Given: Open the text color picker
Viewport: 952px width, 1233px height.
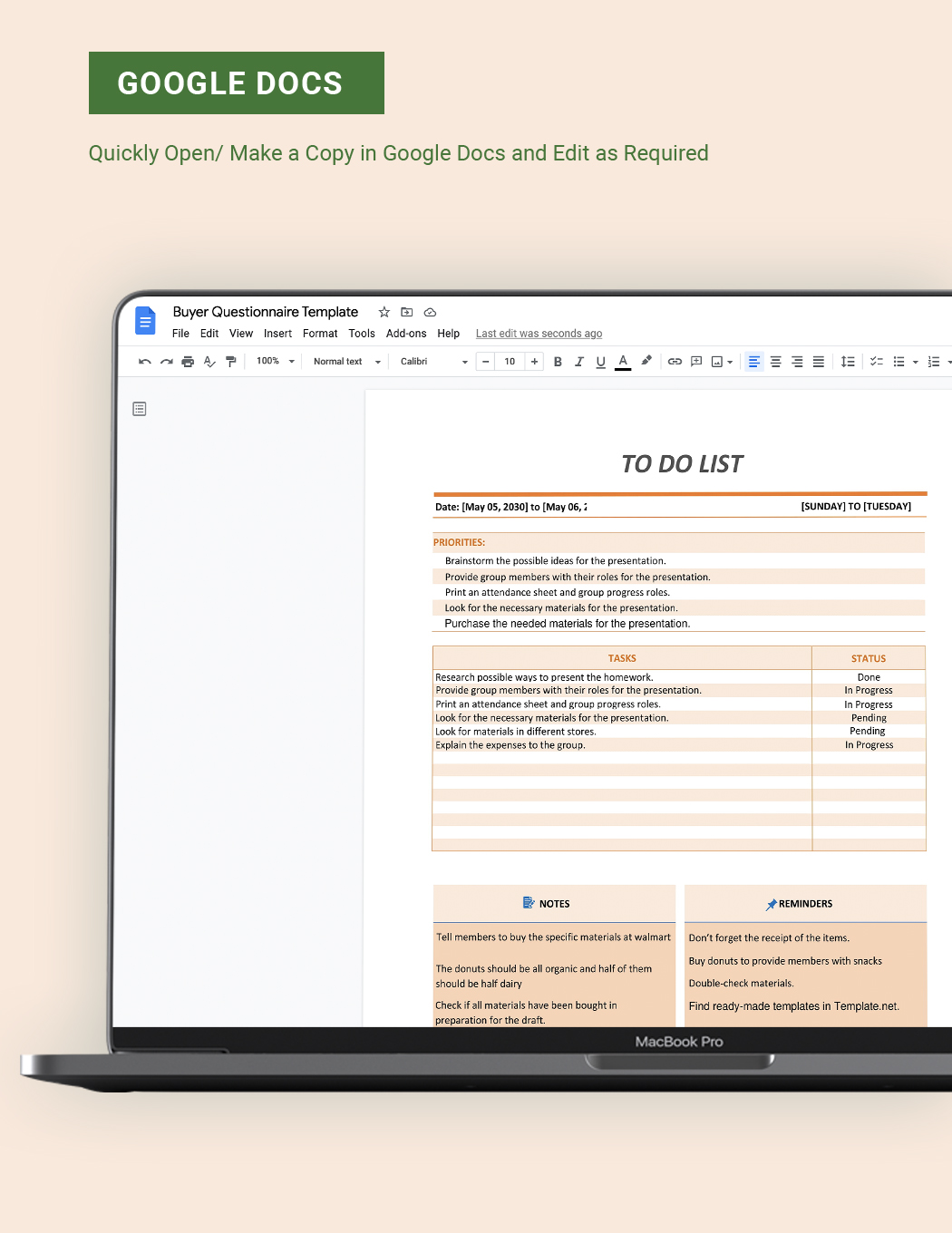Looking at the screenshot, I should point(623,361).
